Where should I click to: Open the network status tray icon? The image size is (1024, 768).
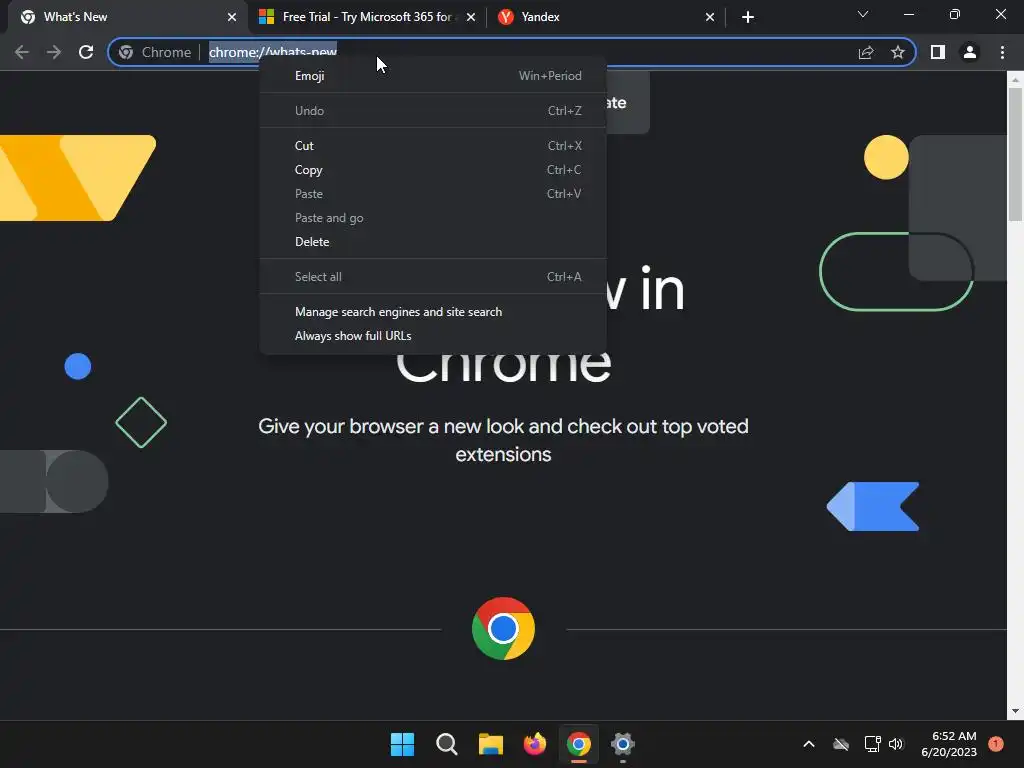[x=872, y=744]
